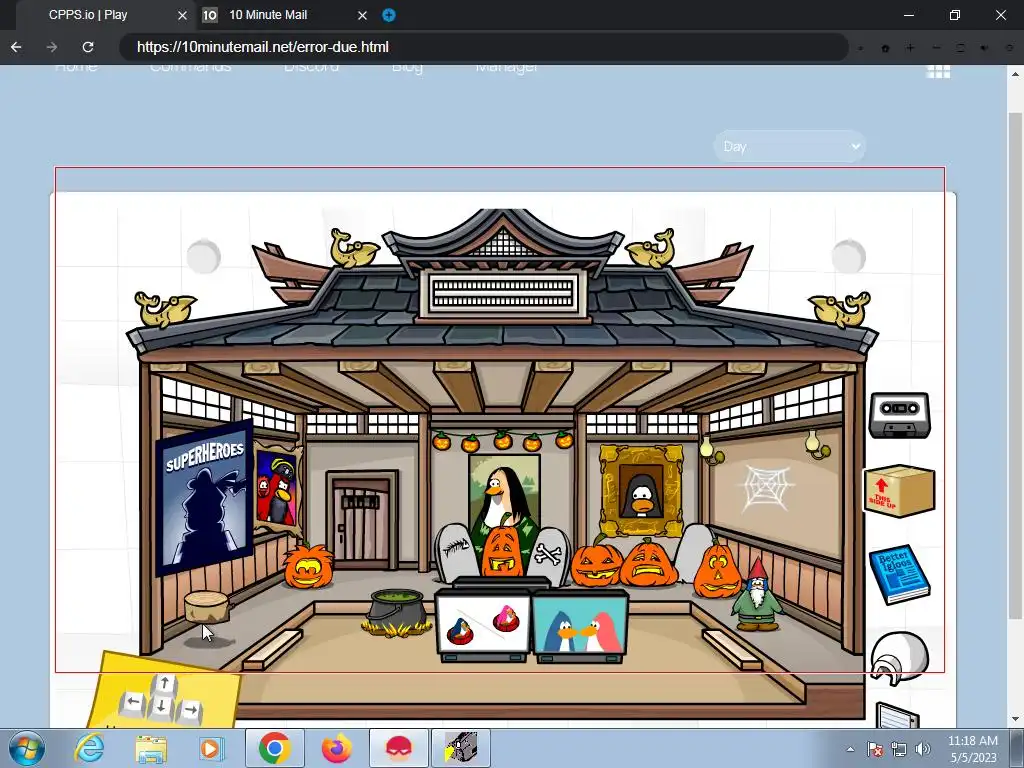Select the red bird pirate poster

point(278,487)
